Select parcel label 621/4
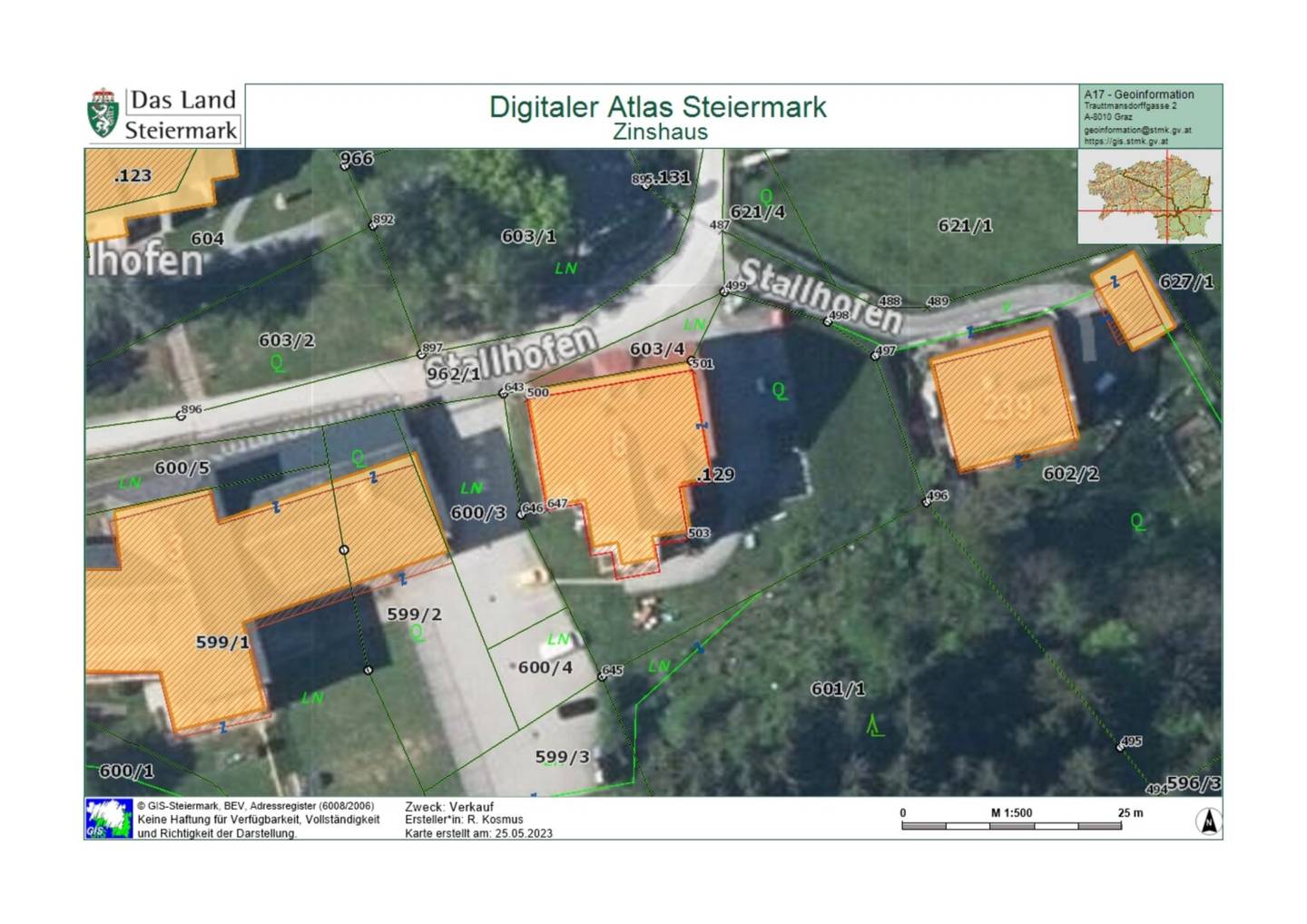The height and width of the screenshot is (924, 1307). tap(758, 212)
